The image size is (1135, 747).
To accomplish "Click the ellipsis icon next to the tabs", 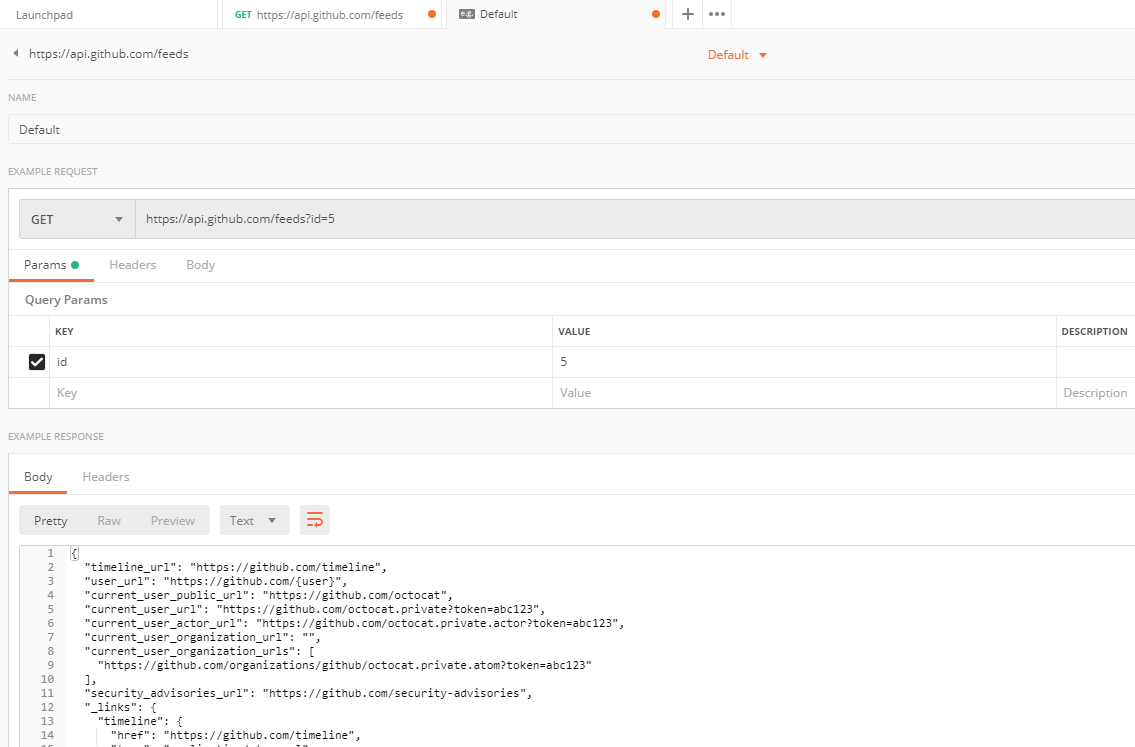I will pyautogui.click(x=716, y=14).
